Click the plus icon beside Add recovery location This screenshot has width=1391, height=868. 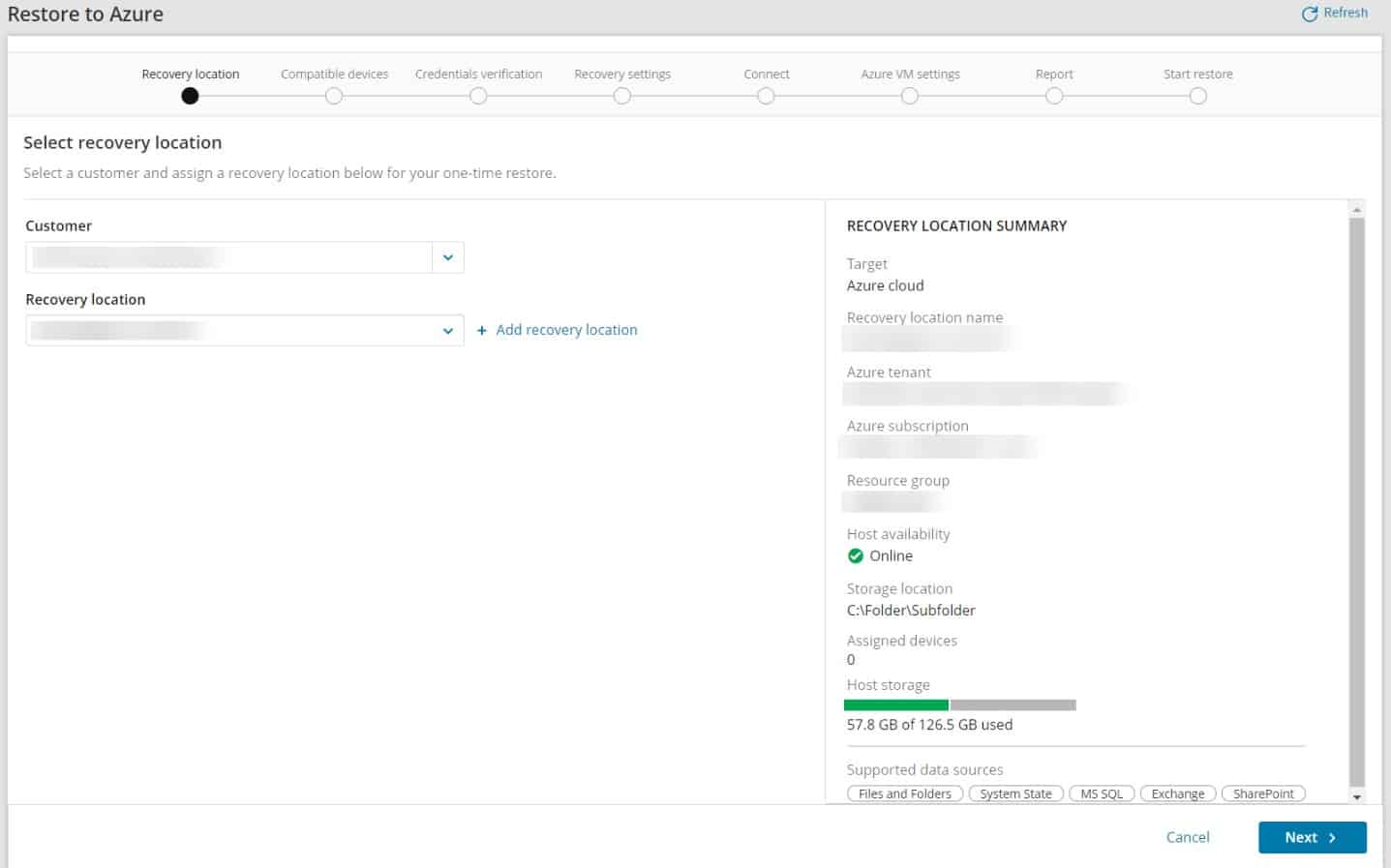(x=482, y=331)
